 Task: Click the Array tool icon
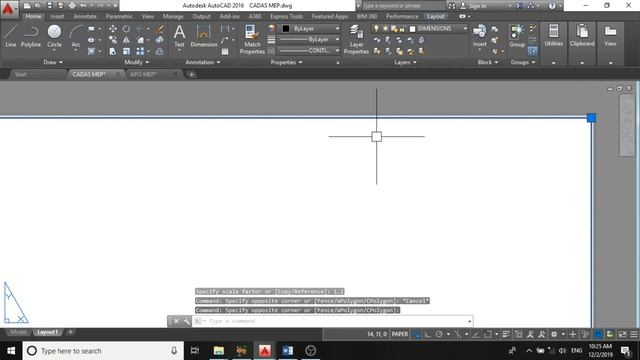[140, 51]
